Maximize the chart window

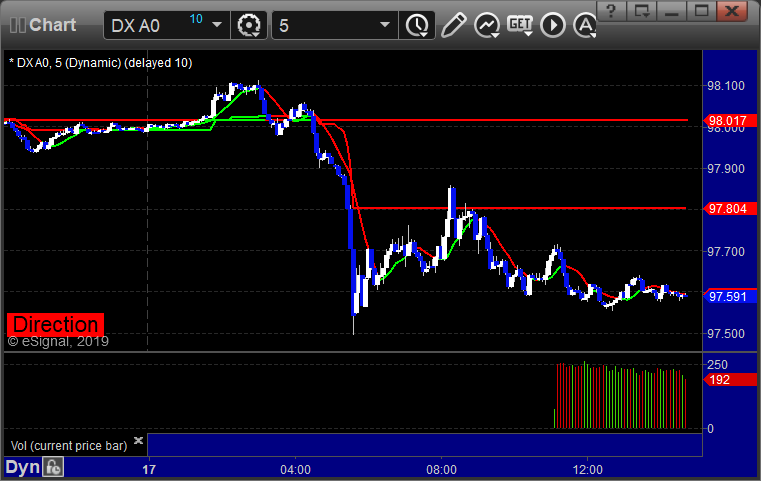701,11
